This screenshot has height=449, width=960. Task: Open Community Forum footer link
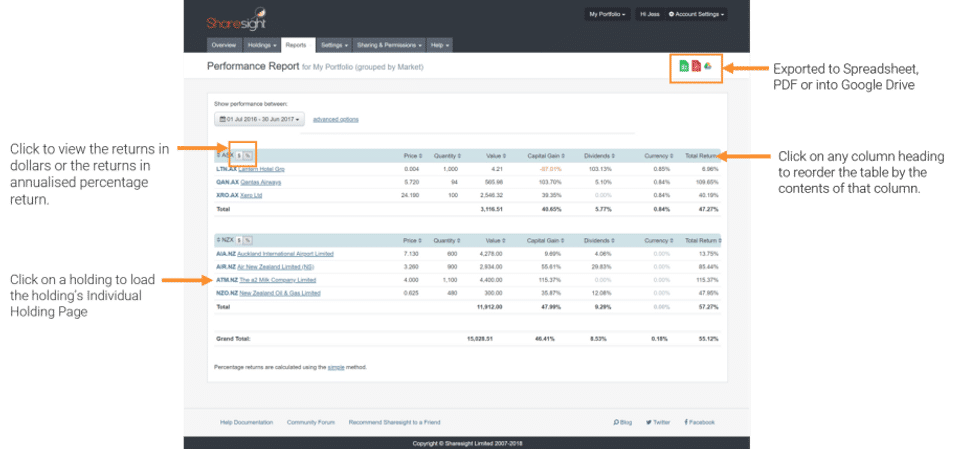[x=311, y=422]
